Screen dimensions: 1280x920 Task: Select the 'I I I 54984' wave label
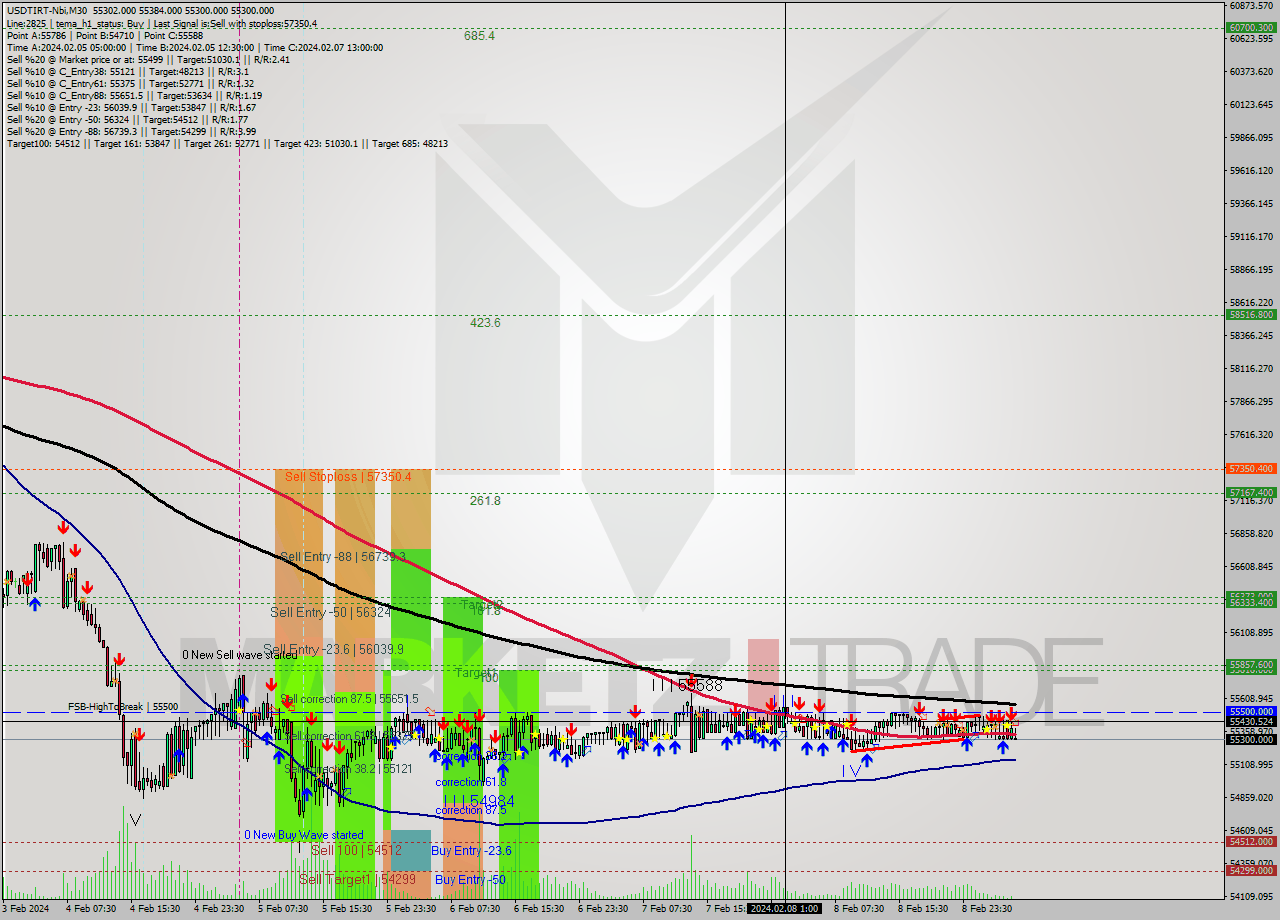coord(479,801)
